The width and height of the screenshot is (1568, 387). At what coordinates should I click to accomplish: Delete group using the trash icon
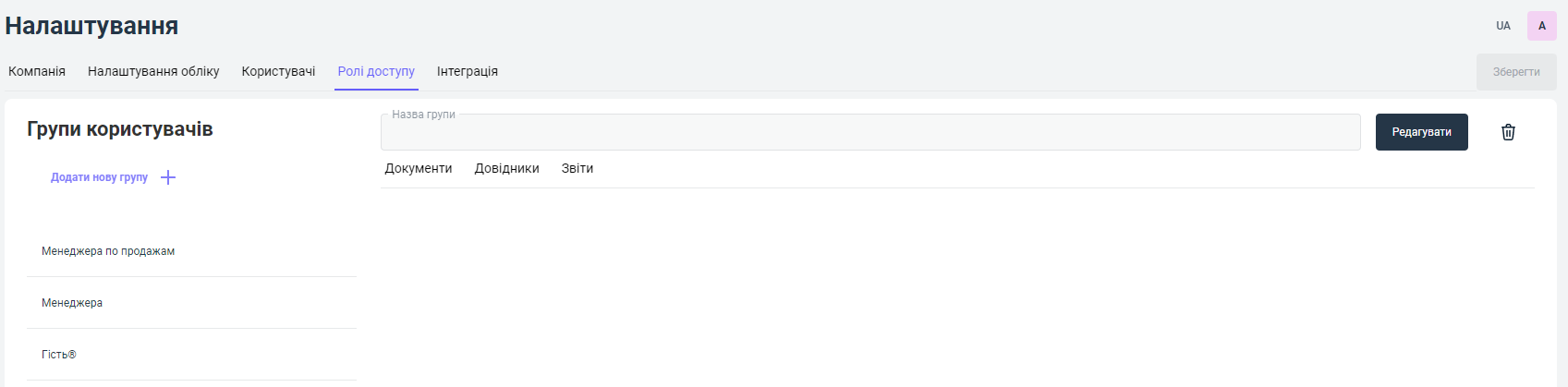tap(1508, 132)
